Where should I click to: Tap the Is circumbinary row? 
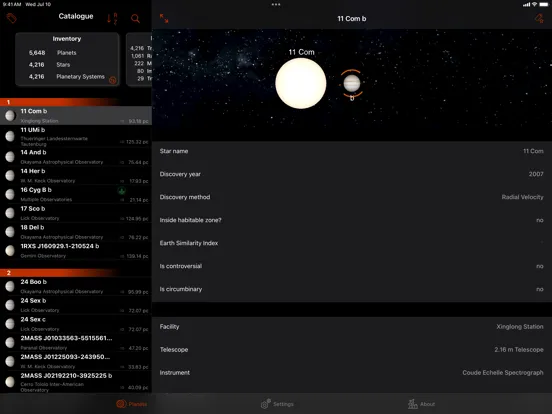352,289
